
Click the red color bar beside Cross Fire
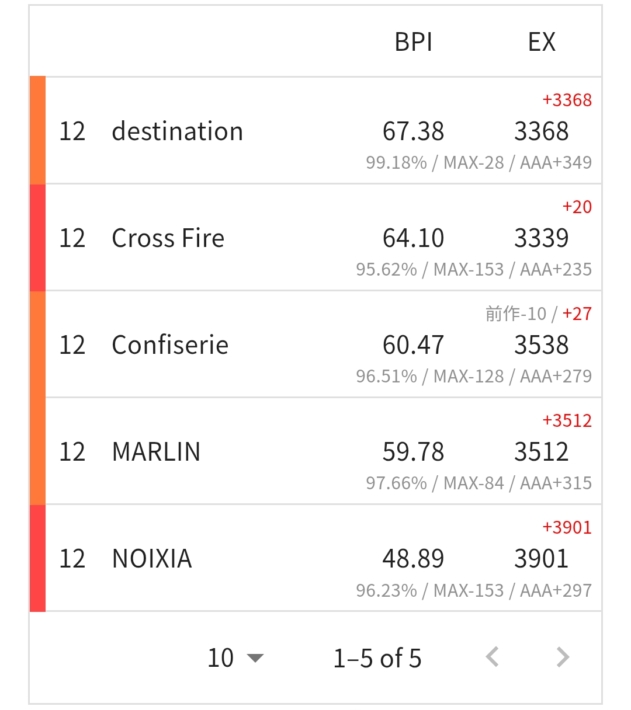pyautogui.click(x=38, y=238)
